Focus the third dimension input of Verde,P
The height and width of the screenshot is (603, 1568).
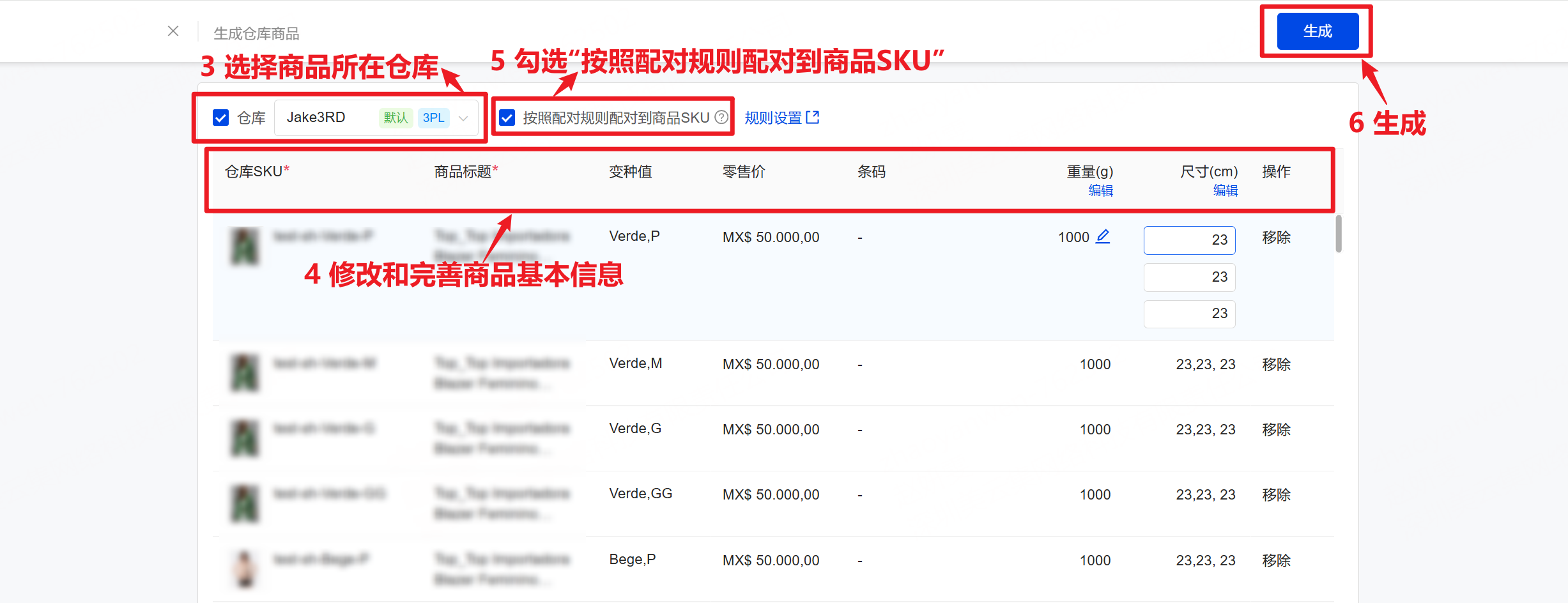[x=1189, y=314]
